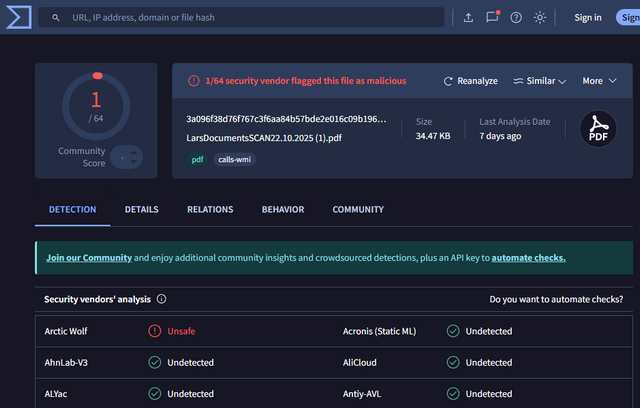Click the Sign in link
The image size is (640, 408).
(588, 18)
